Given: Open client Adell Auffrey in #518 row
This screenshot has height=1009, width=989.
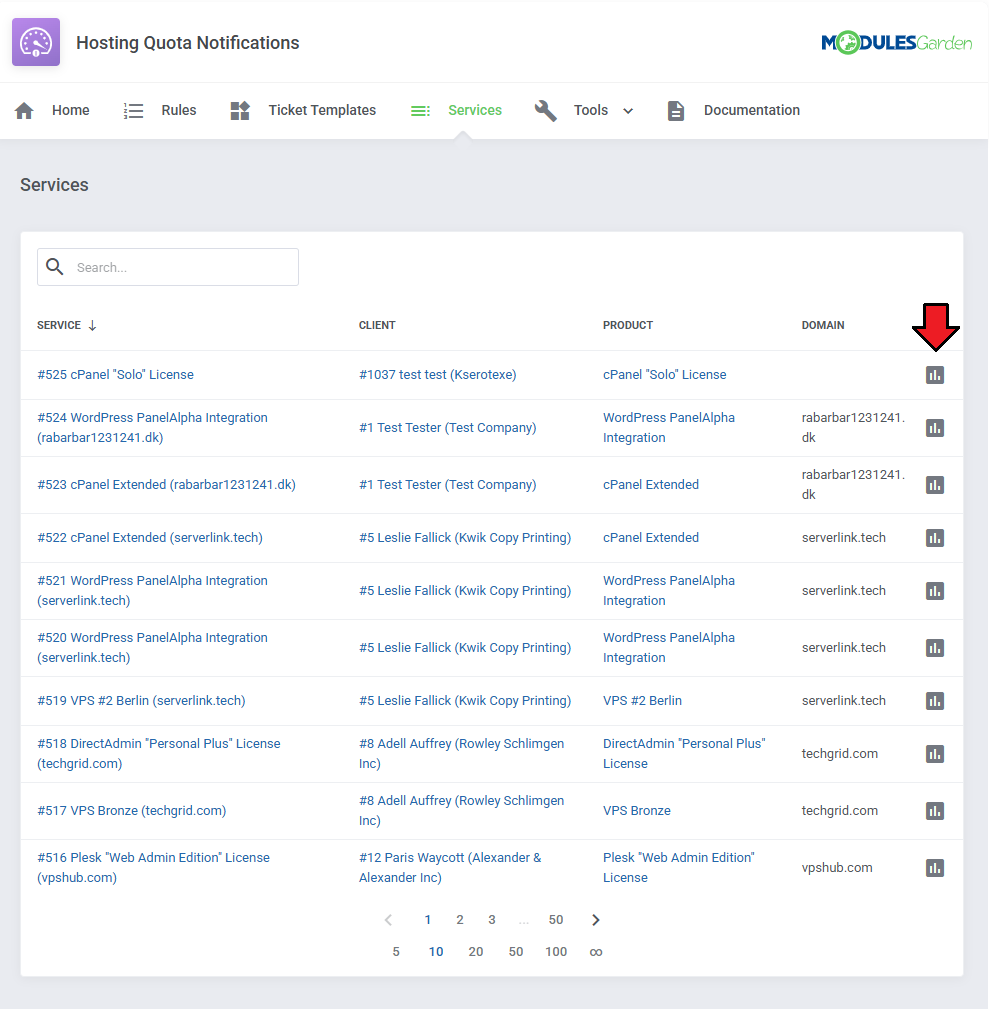Looking at the screenshot, I should (x=461, y=754).
